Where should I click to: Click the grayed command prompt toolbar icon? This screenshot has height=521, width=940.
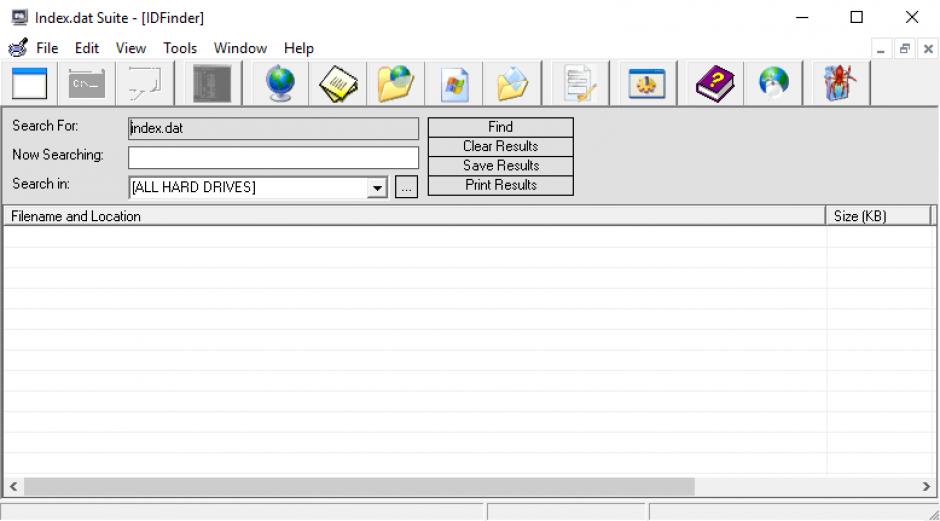coord(86,83)
